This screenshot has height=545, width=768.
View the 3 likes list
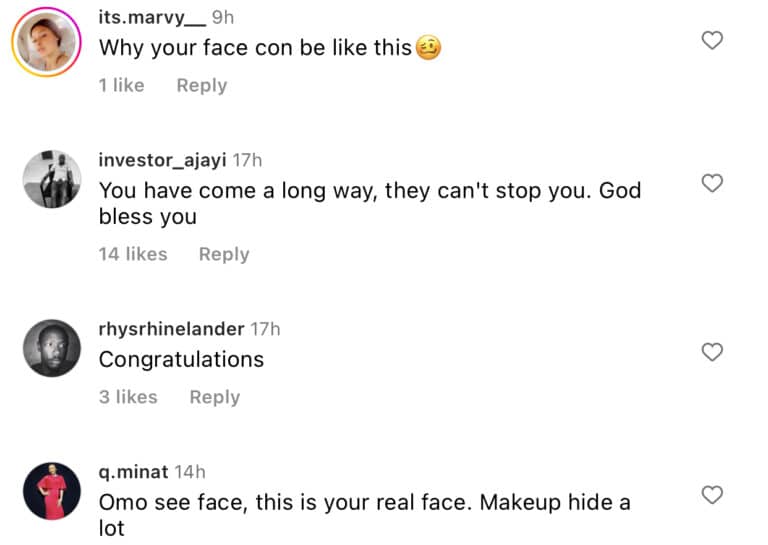click(x=128, y=397)
